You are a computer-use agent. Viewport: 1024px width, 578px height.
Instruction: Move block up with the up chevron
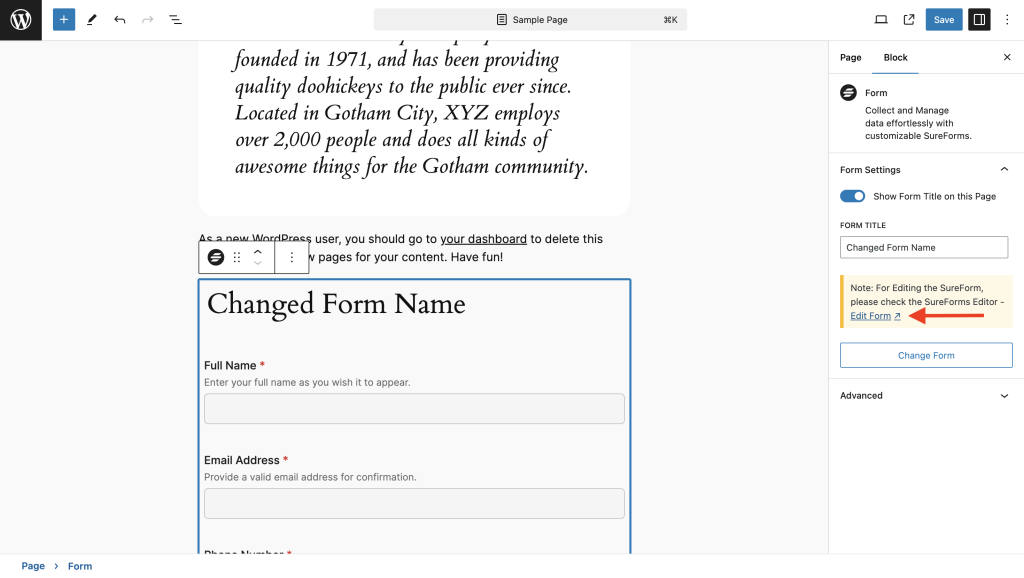click(x=258, y=252)
